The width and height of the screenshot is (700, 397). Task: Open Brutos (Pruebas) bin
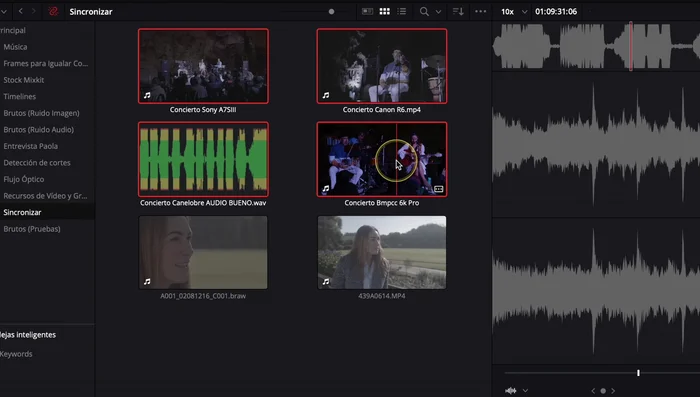click(32, 229)
